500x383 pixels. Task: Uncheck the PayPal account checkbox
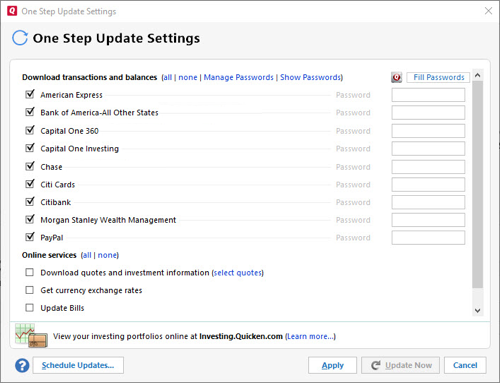[30, 237]
